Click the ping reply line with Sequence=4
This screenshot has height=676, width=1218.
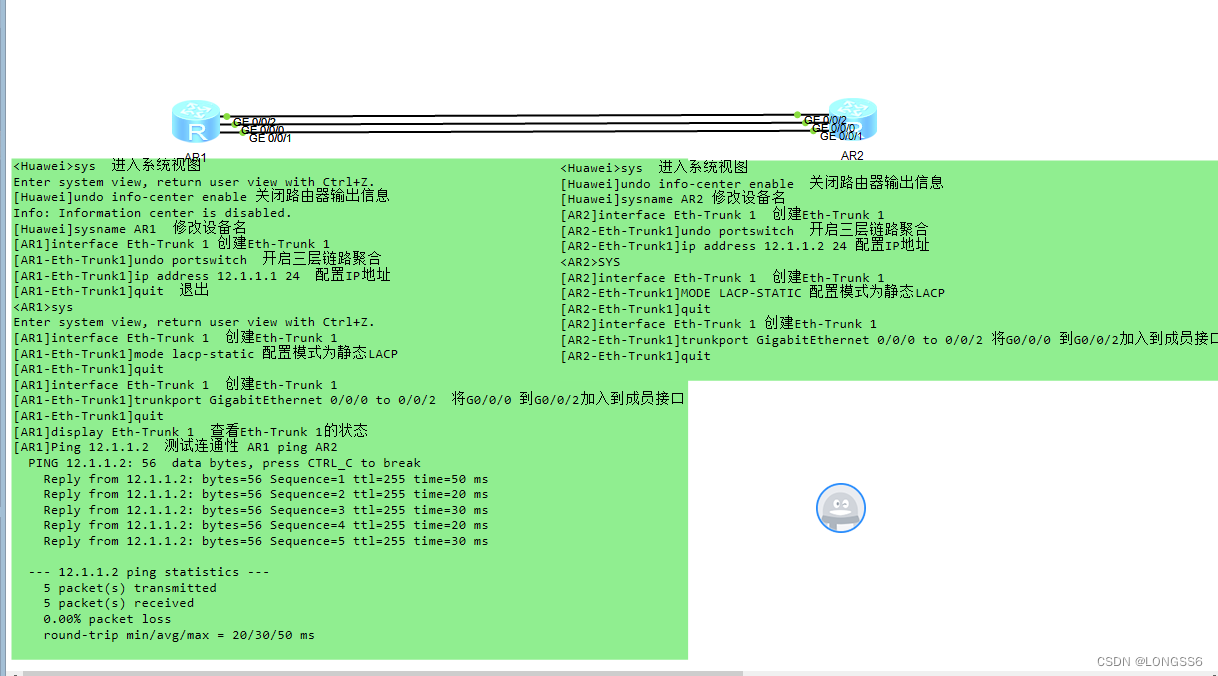266,525
